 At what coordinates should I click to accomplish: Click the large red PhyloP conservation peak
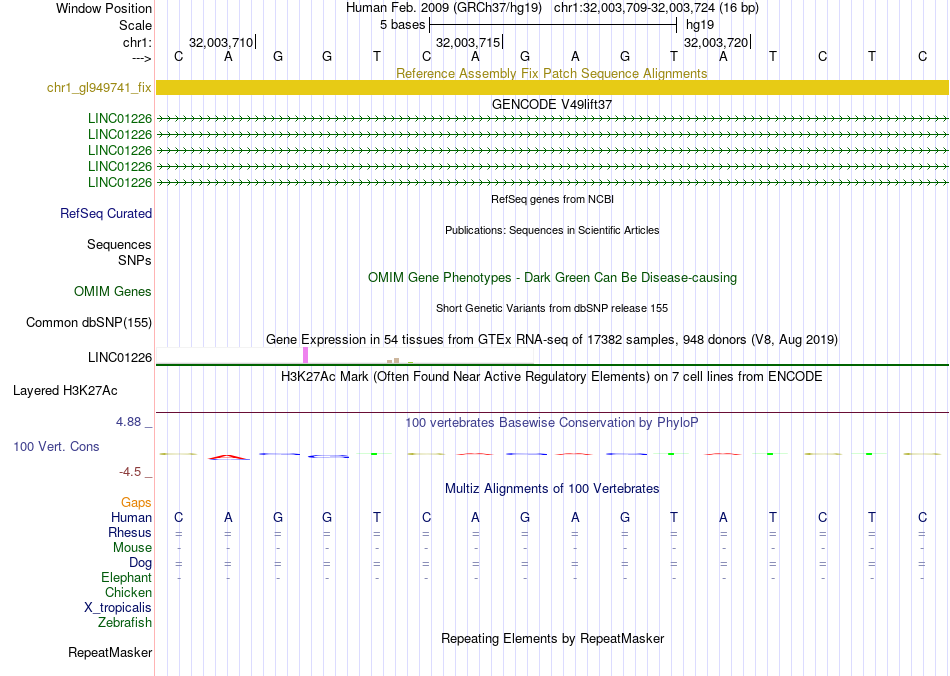[x=228, y=457]
